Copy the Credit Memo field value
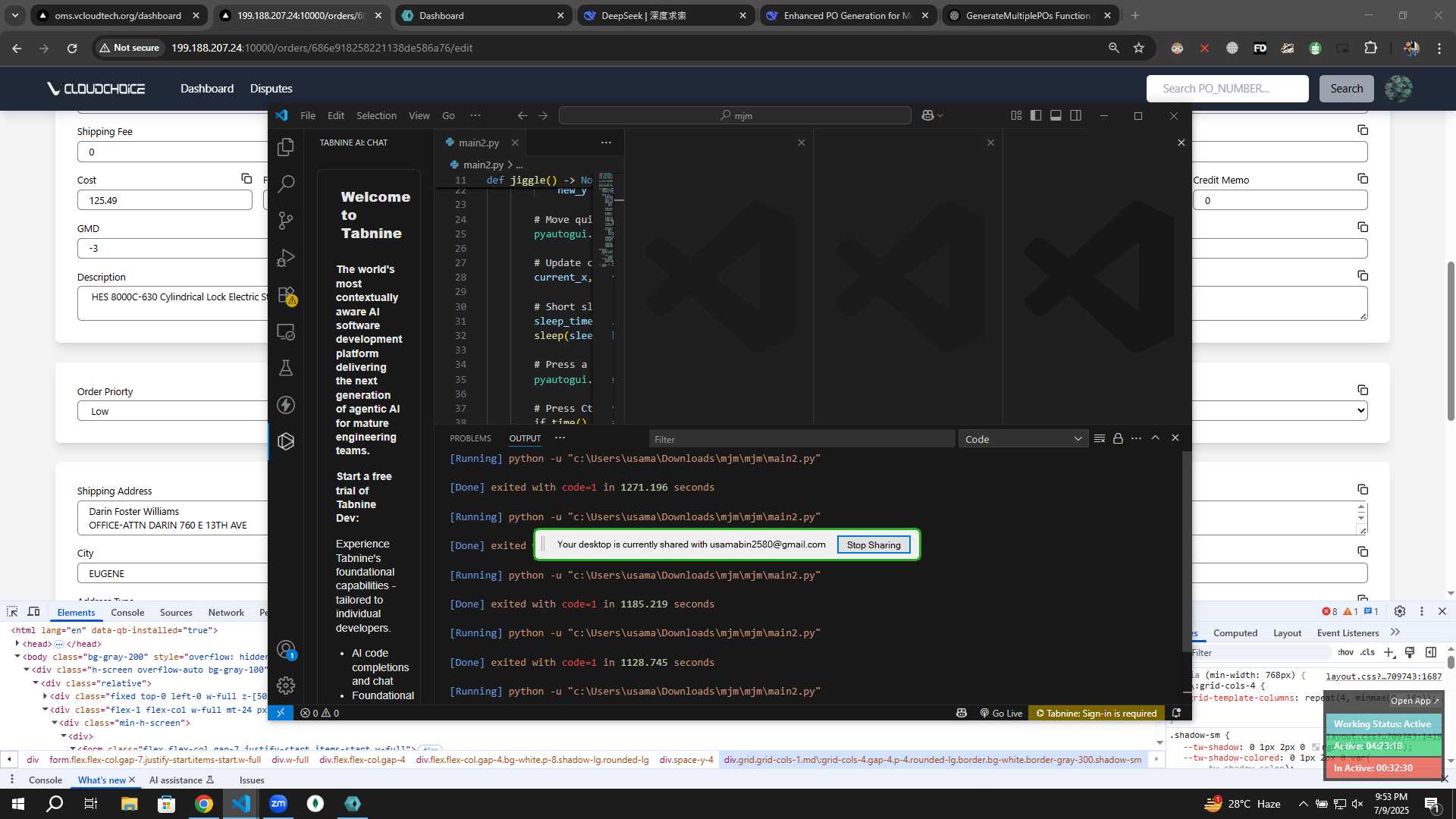 tap(1363, 178)
